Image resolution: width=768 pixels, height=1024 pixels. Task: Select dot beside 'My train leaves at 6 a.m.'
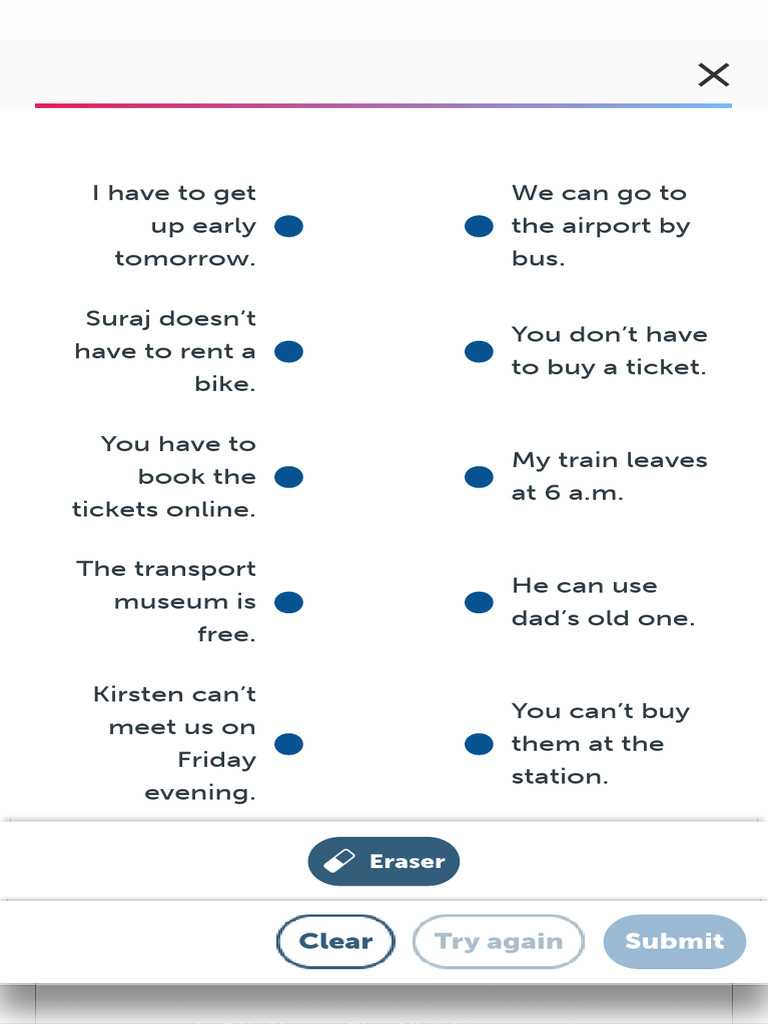(479, 477)
